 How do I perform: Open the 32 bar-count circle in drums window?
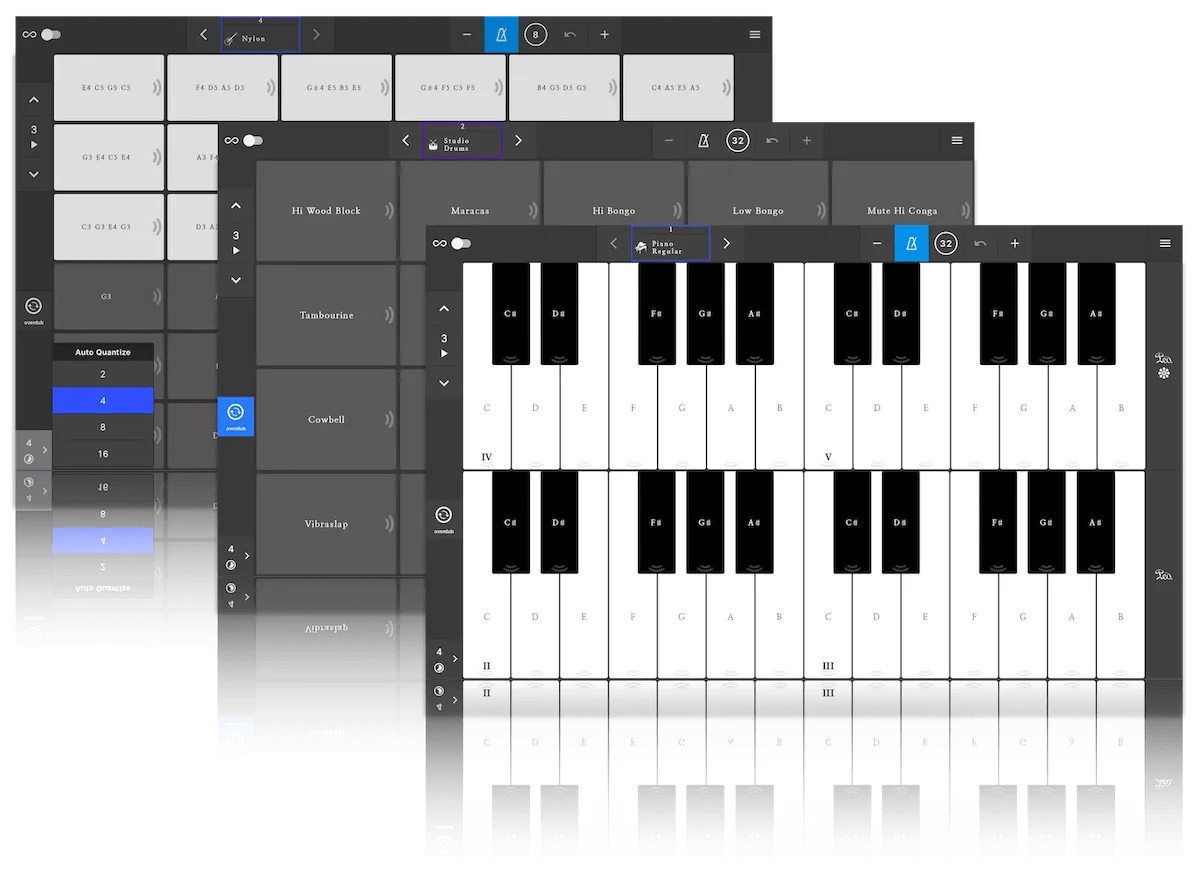(x=737, y=141)
